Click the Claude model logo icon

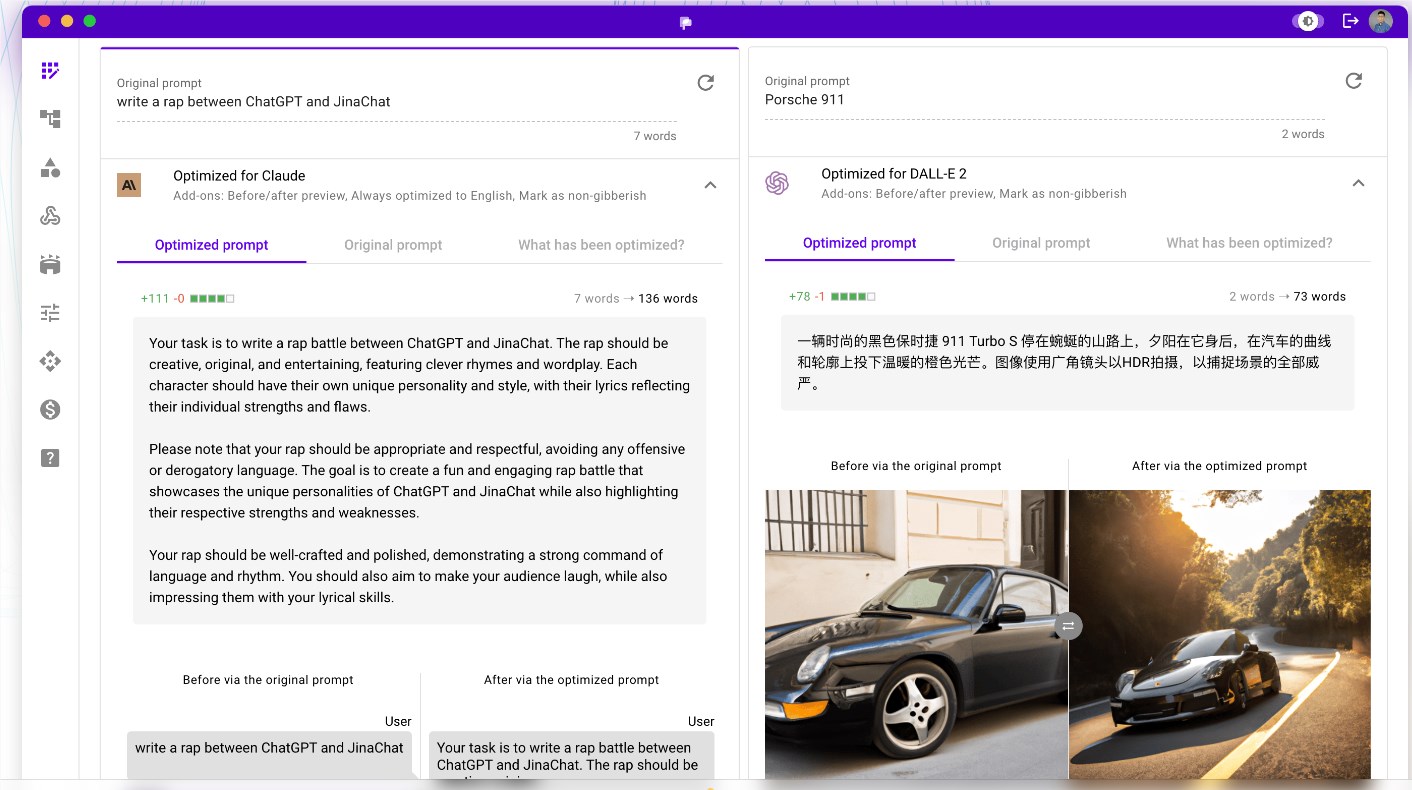129,185
